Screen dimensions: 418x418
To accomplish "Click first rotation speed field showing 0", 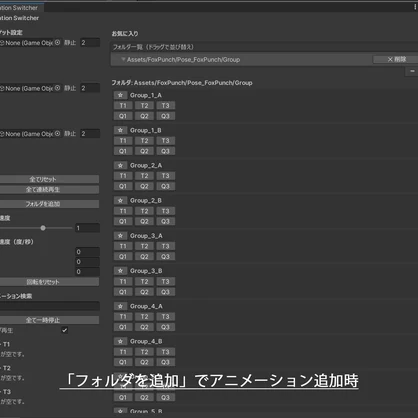I will [87, 252].
